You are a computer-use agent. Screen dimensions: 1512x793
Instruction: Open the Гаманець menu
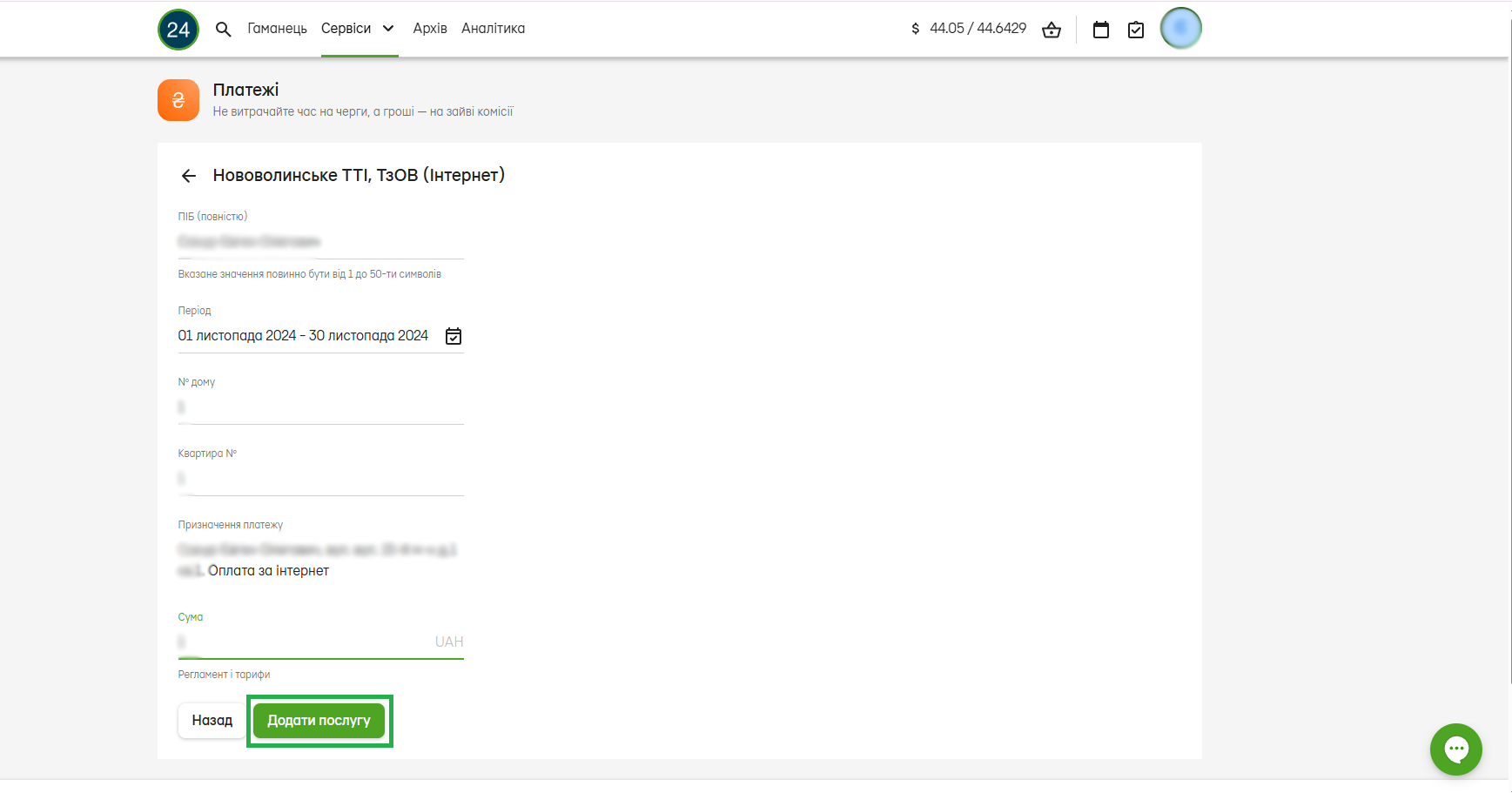(x=278, y=29)
